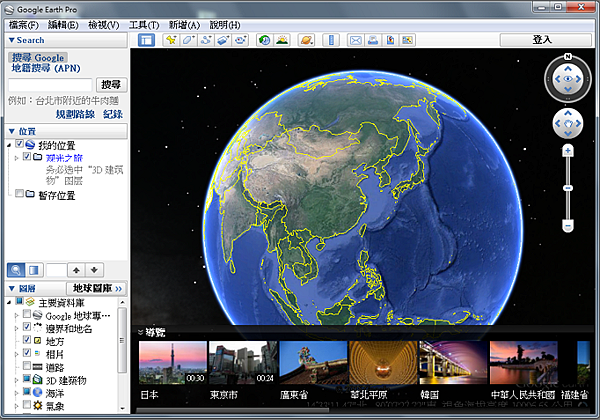Open the 檢視(V) menu
Image resolution: width=600 pixels, height=420 pixels.
point(104,25)
